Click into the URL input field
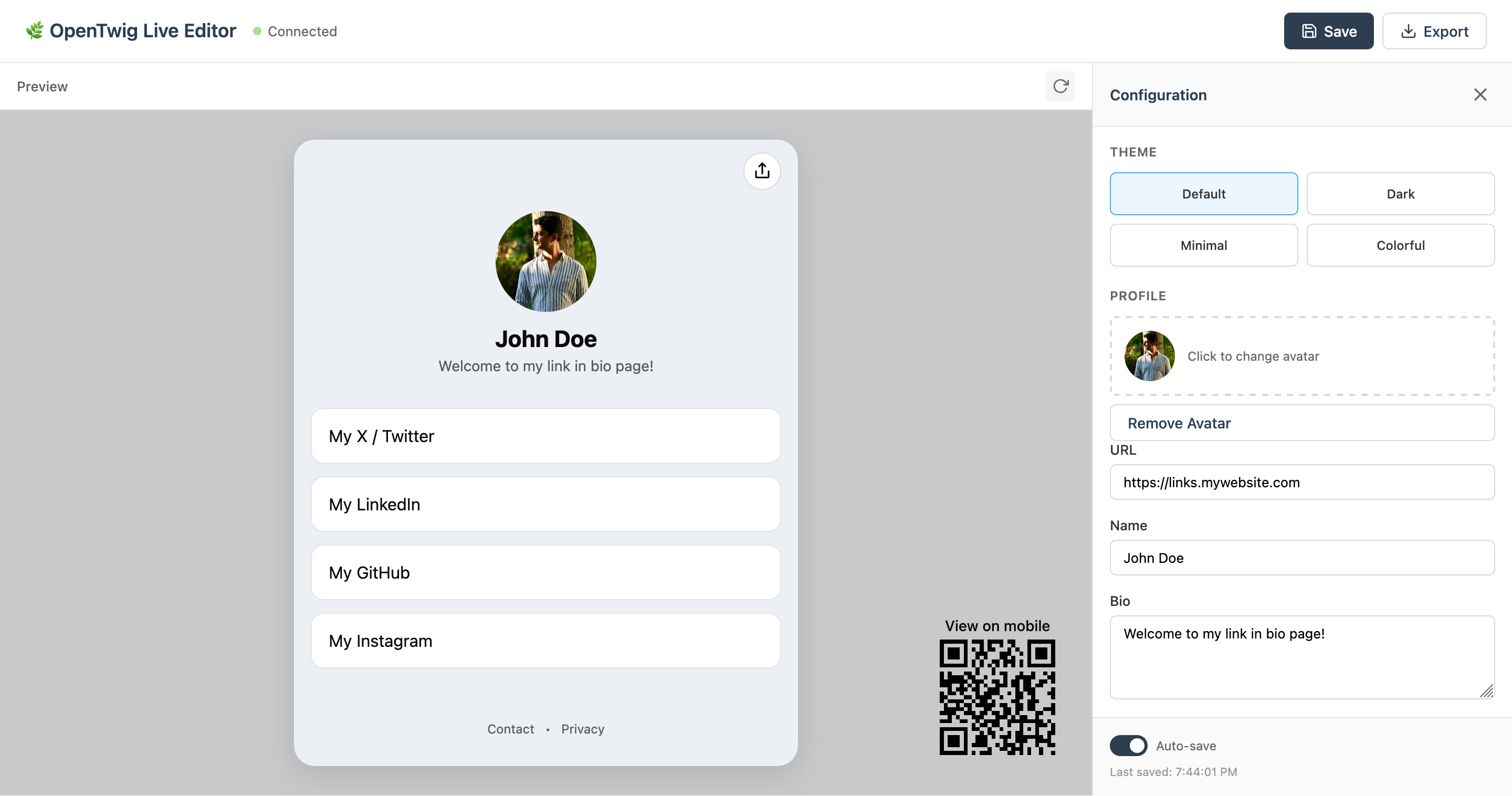This screenshot has width=1512, height=796. 1301,482
